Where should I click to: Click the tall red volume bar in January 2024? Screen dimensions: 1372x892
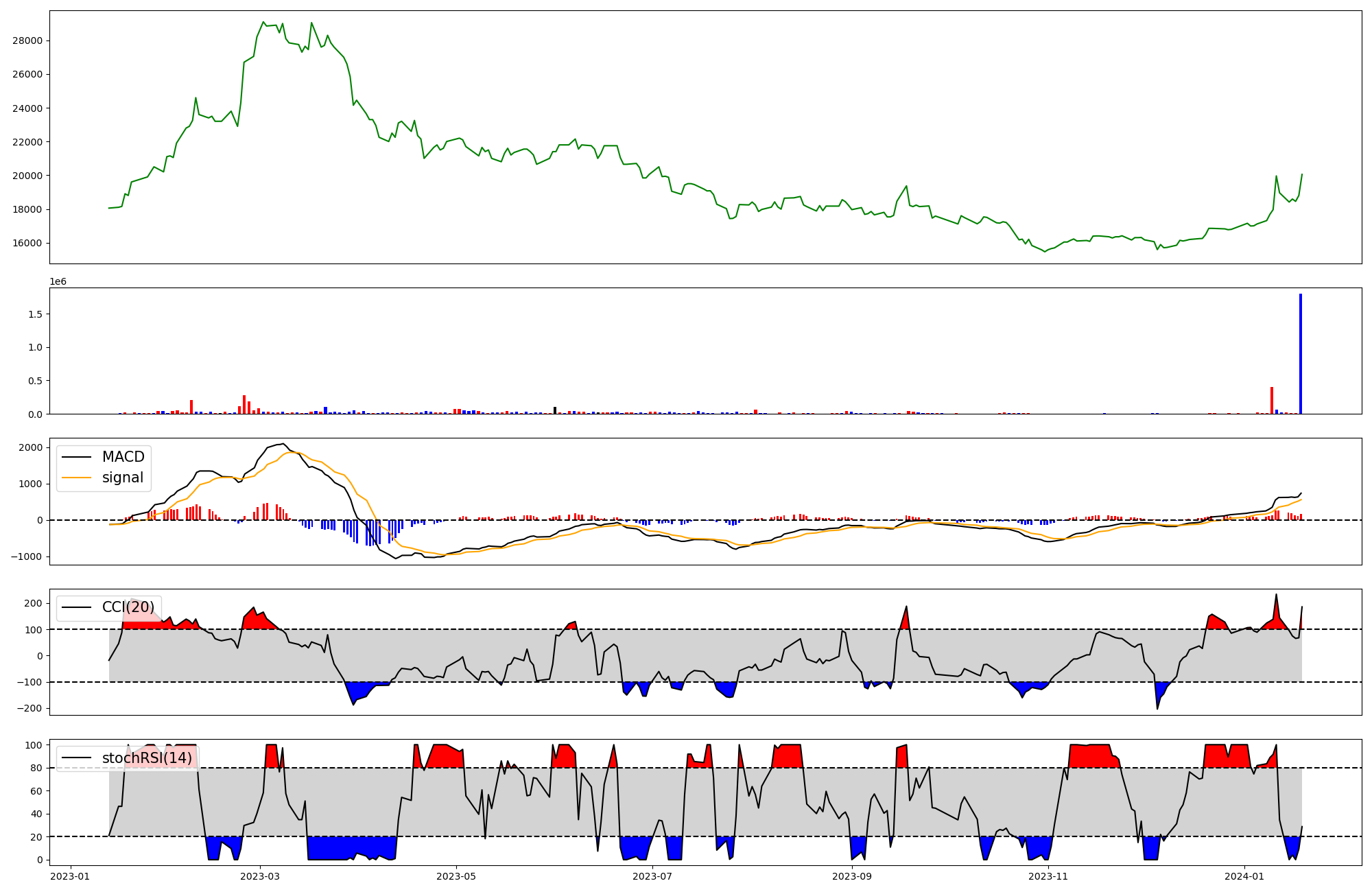[1271, 401]
